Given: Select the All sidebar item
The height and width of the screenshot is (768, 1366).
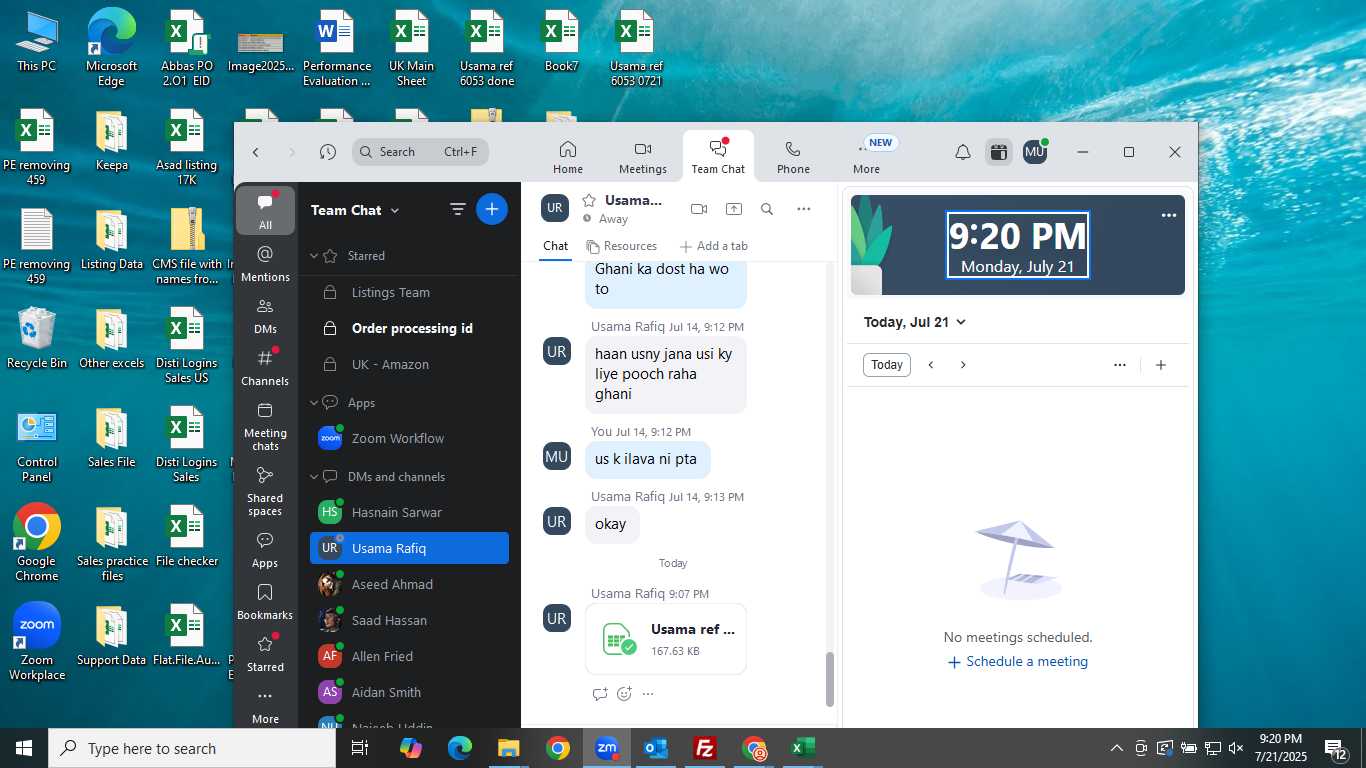Looking at the screenshot, I should [265, 210].
